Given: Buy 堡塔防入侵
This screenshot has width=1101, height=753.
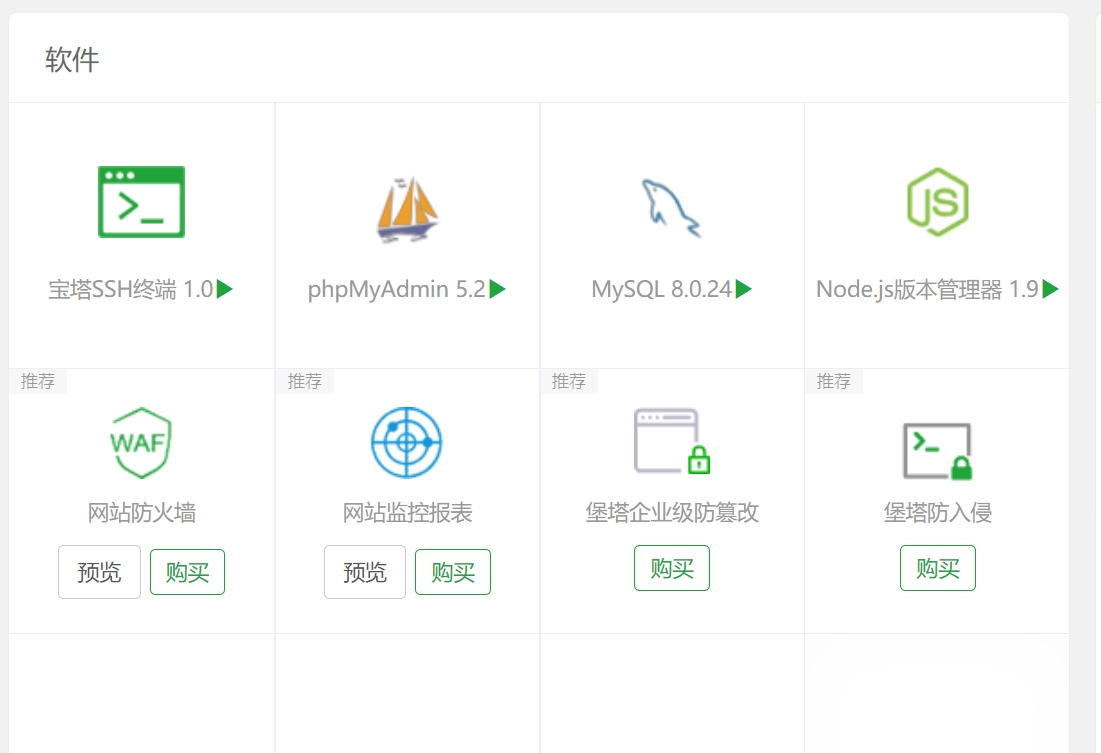Looking at the screenshot, I should click(x=938, y=568).
